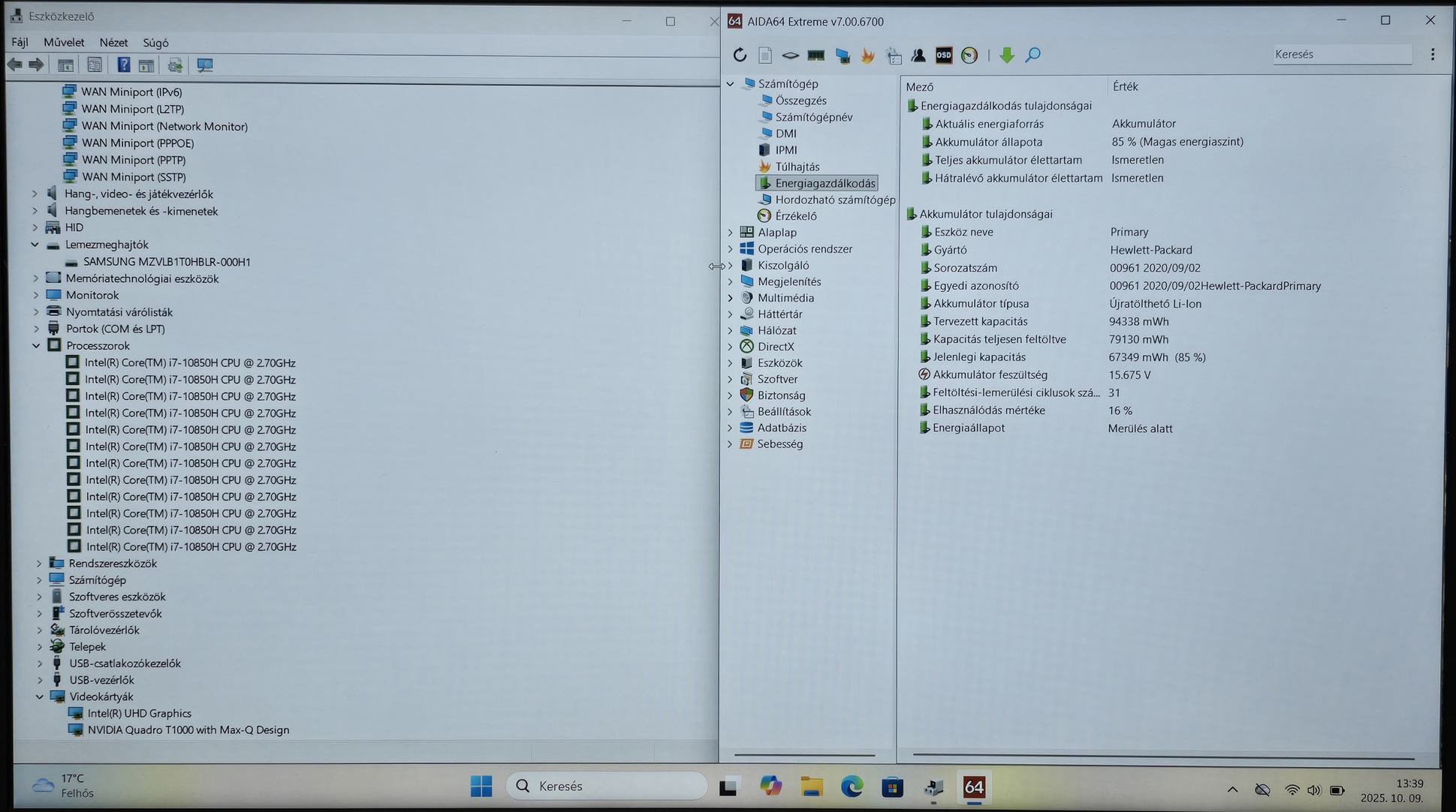Expand the Alaplap tree node

[x=731, y=233]
